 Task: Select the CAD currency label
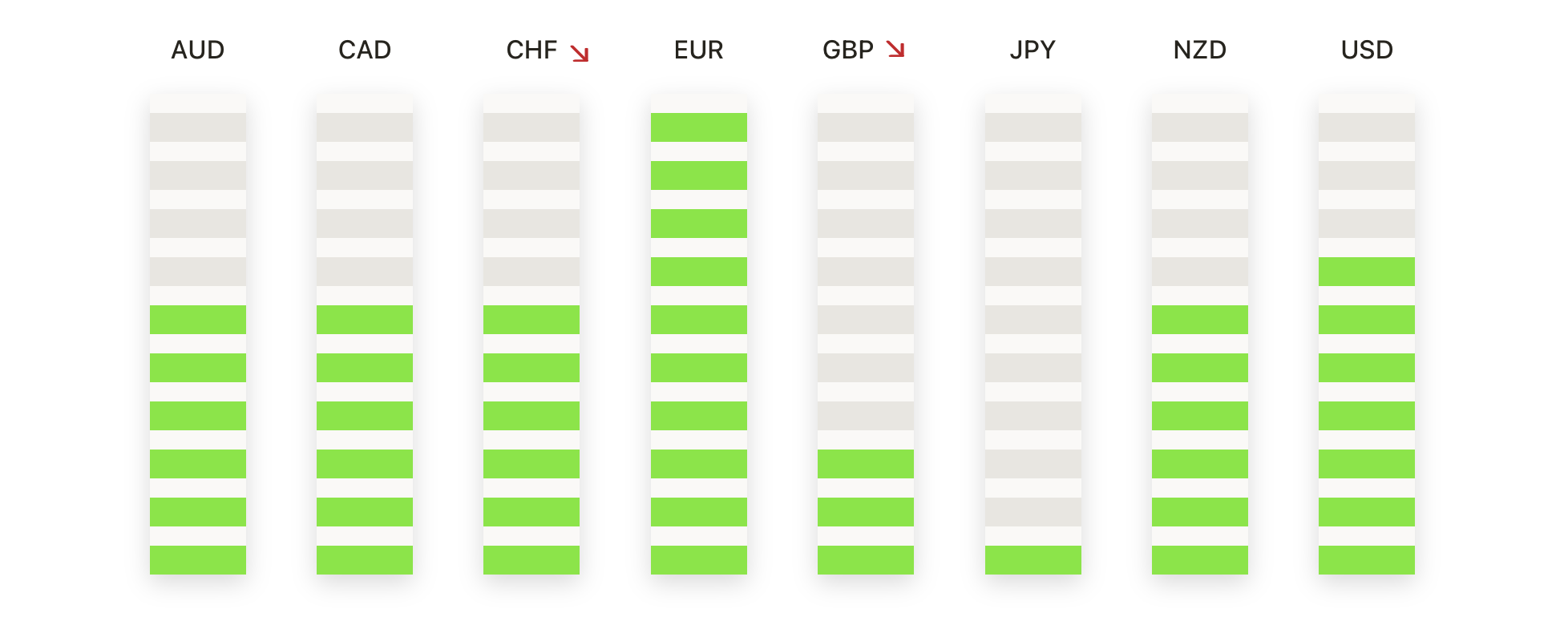click(365, 50)
